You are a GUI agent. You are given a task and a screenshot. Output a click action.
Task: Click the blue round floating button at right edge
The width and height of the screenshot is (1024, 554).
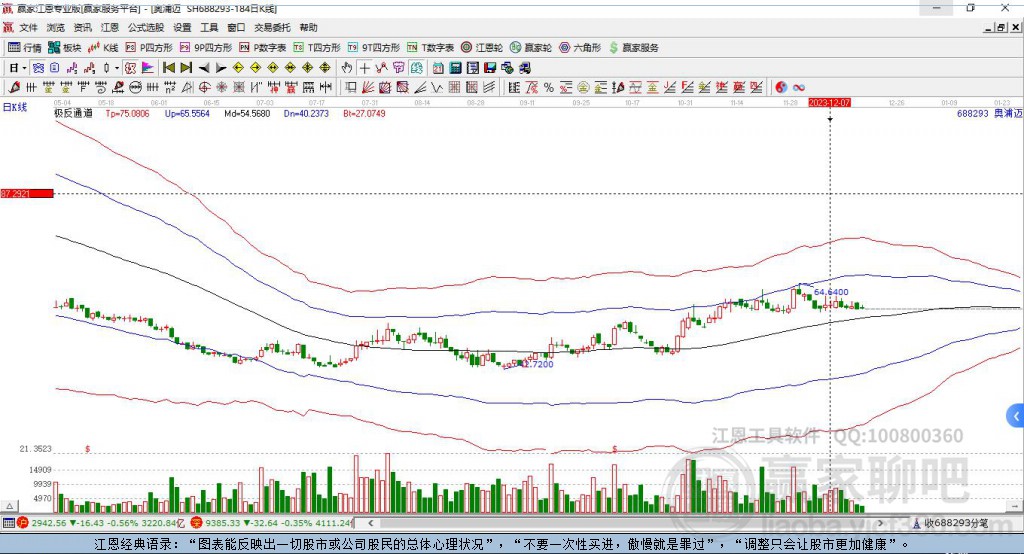[1015, 415]
